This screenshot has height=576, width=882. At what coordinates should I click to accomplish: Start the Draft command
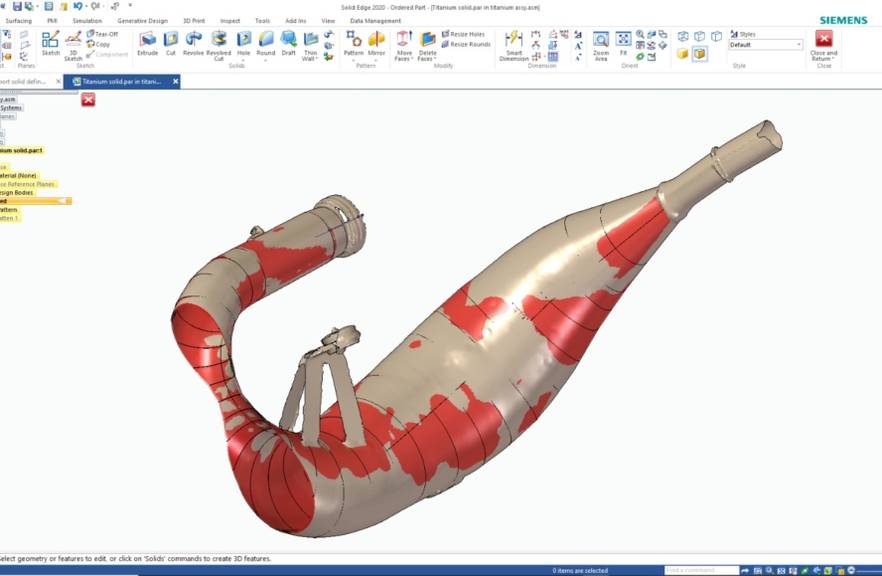(x=288, y=43)
